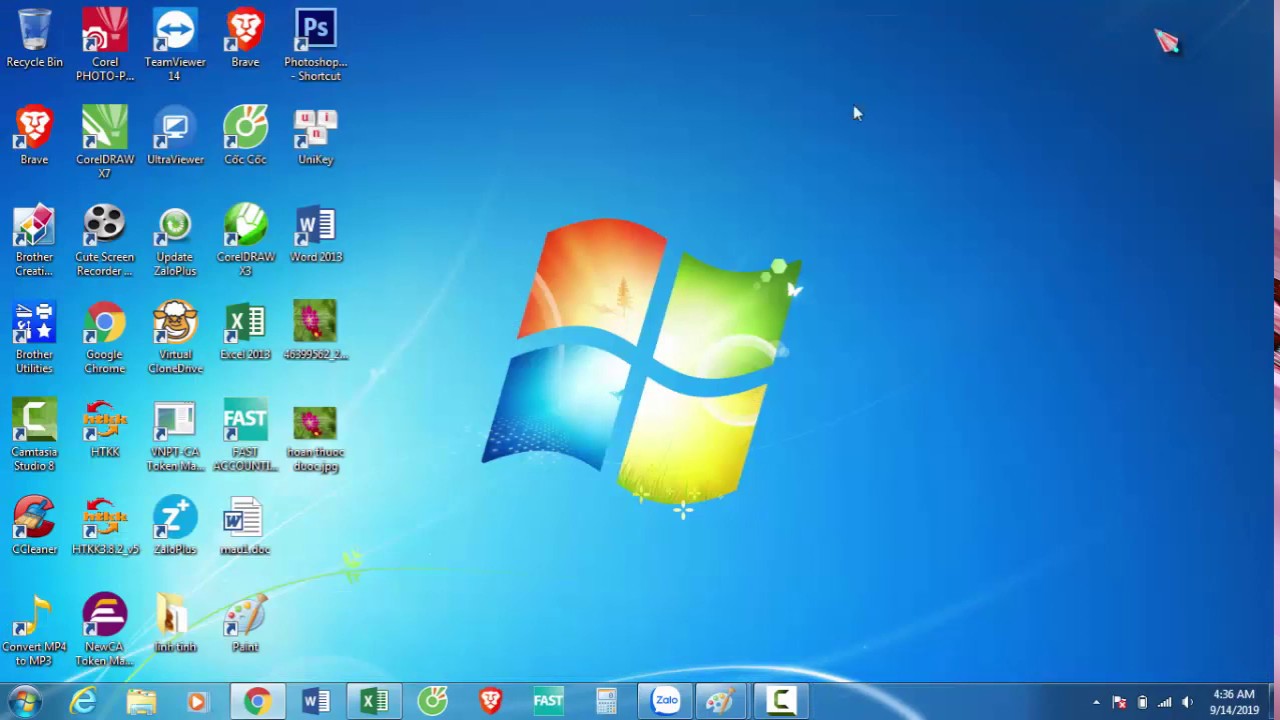1280x720 pixels.
Task: Launch the Corel PHOTO-PAINT desktop shortcut
Action: pos(105,44)
